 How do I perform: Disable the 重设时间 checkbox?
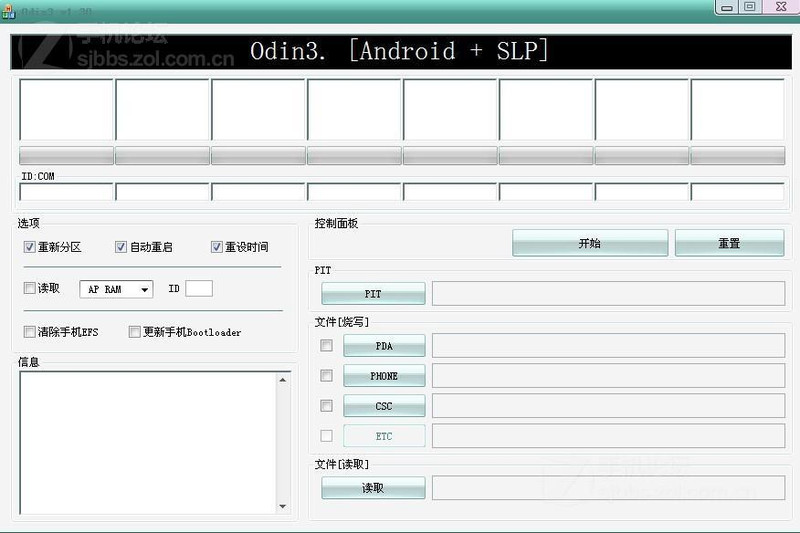(x=216, y=247)
